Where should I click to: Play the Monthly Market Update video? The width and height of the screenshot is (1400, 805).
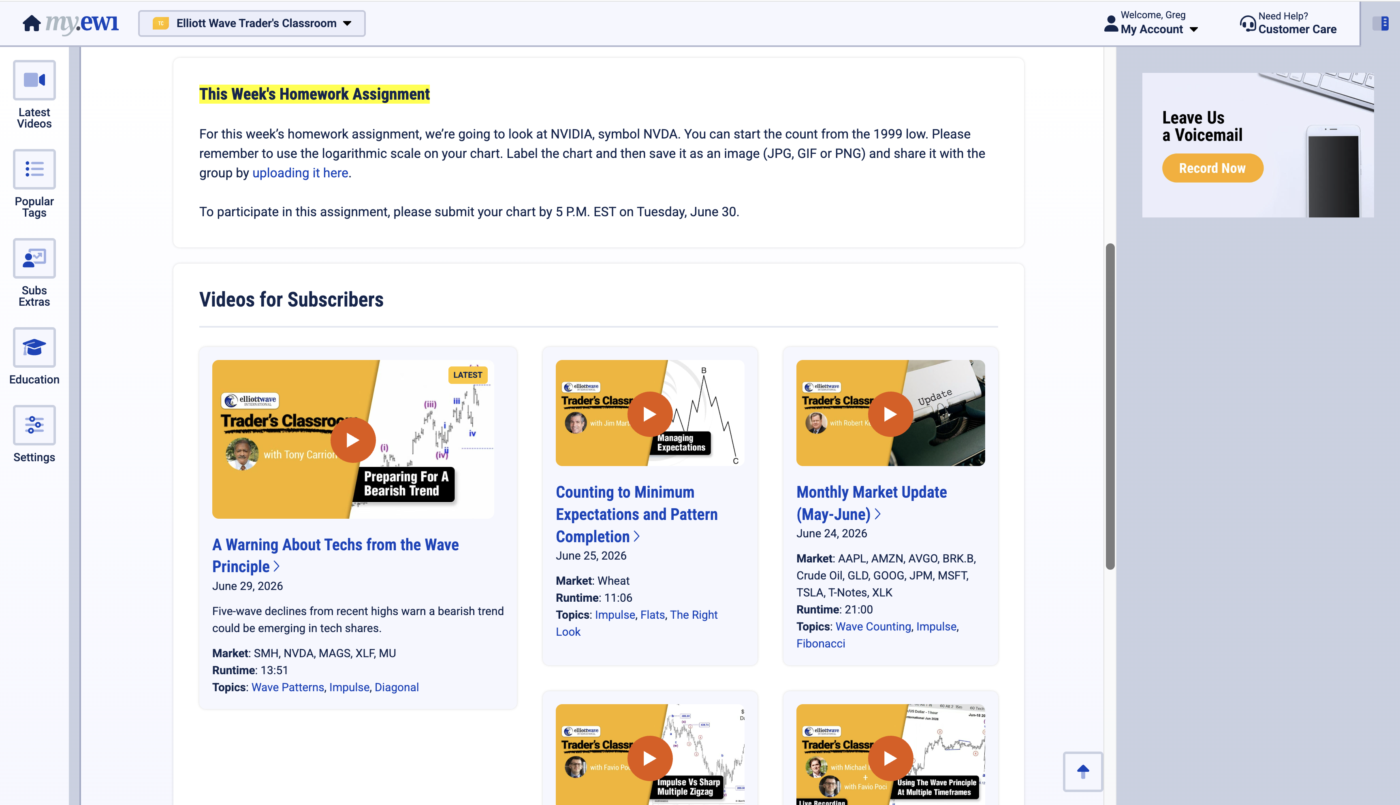[x=890, y=414]
